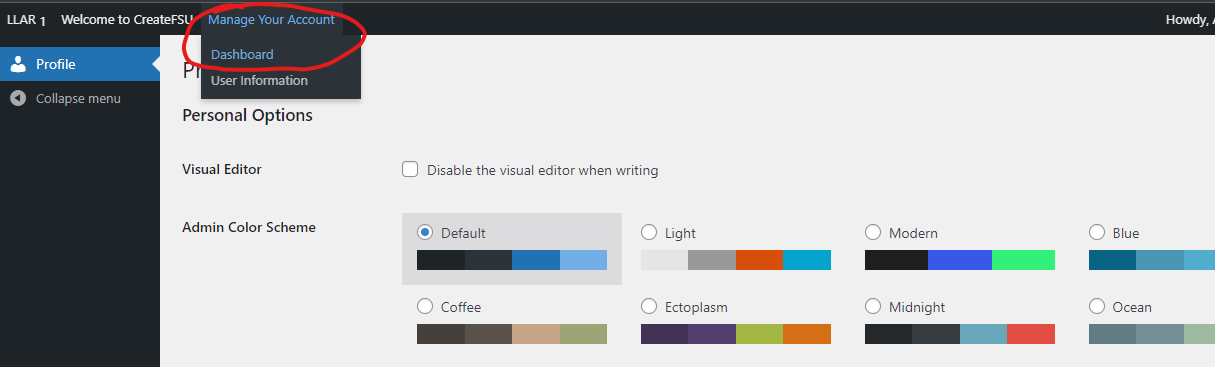The height and width of the screenshot is (367, 1215).
Task: Disable the visual editor checkbox
Action: pos(410,170)
